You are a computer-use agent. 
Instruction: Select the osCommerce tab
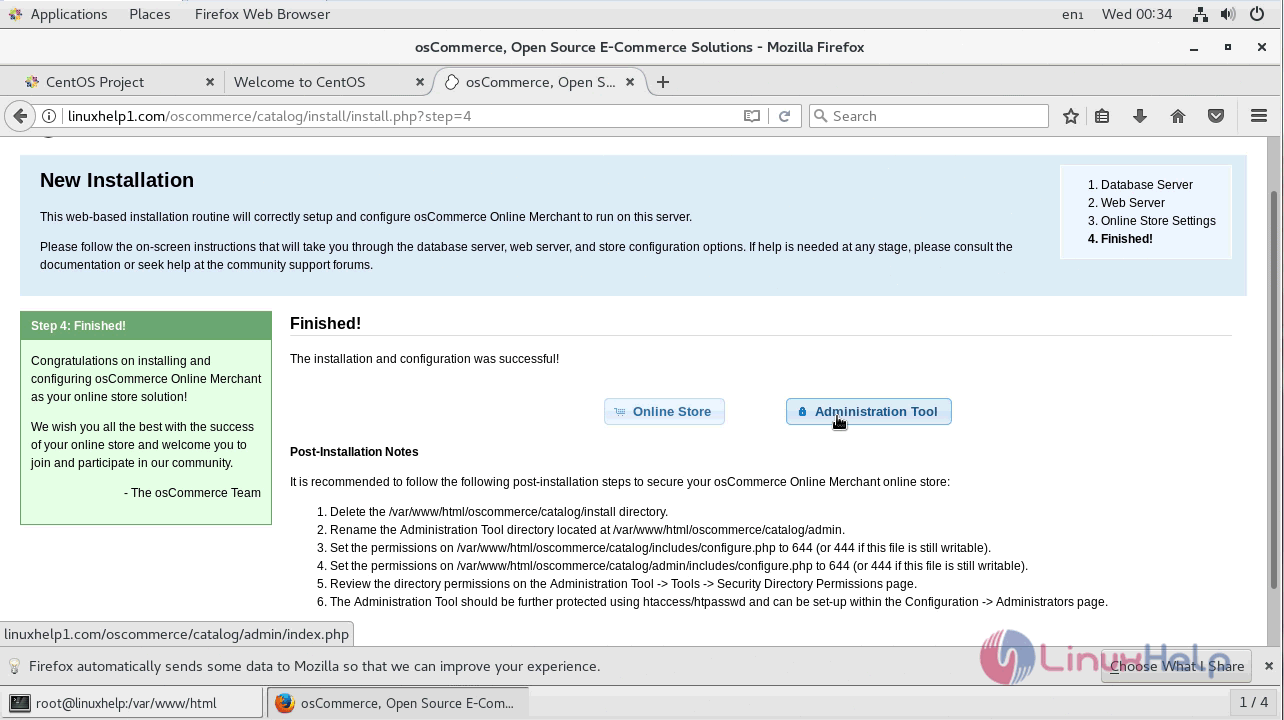[x=540, y=82]
